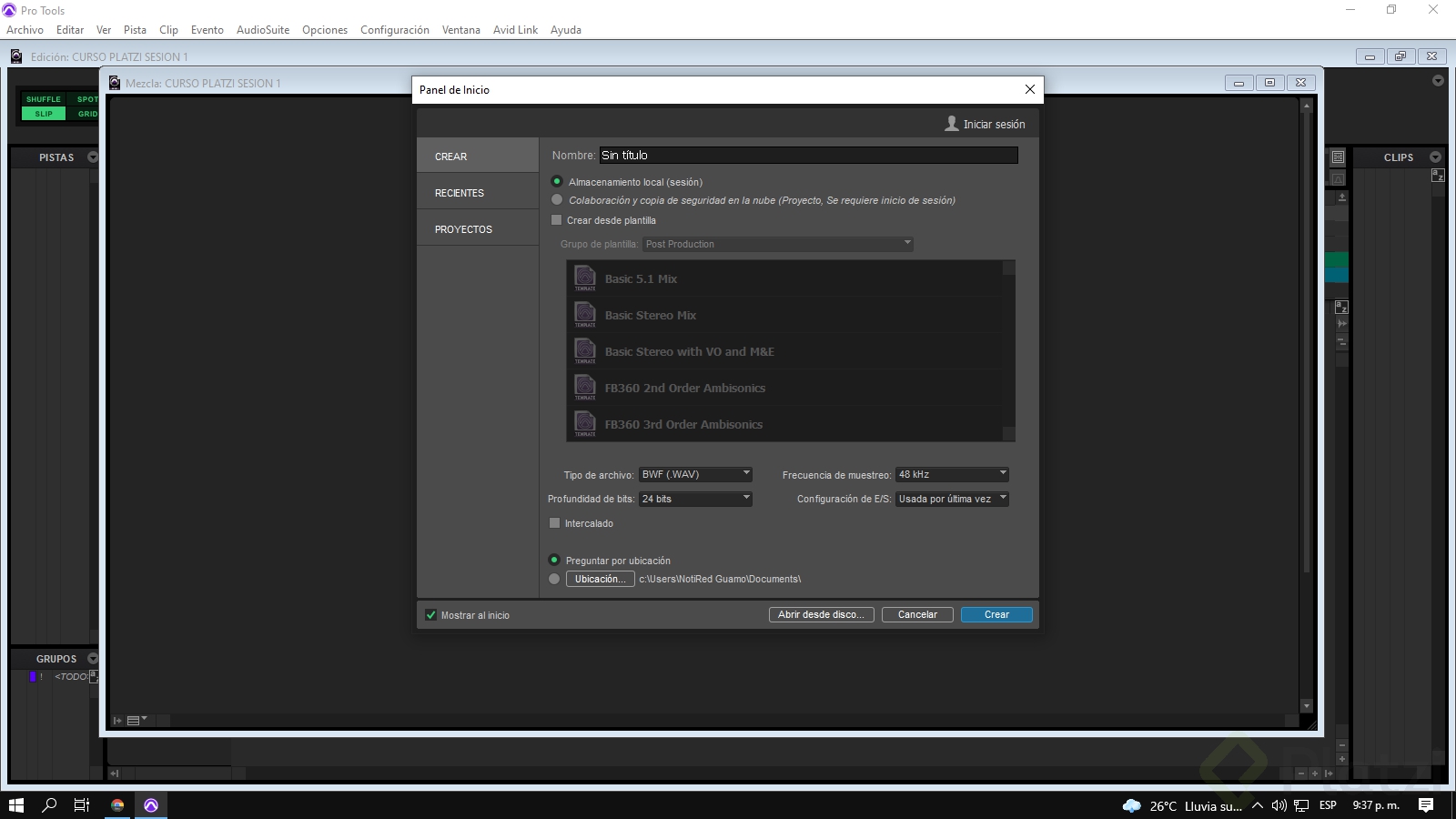Check the Crear desde plantilla checkbox
The width and height of the screenshot is (1456, 819).
tap(556, 220)
